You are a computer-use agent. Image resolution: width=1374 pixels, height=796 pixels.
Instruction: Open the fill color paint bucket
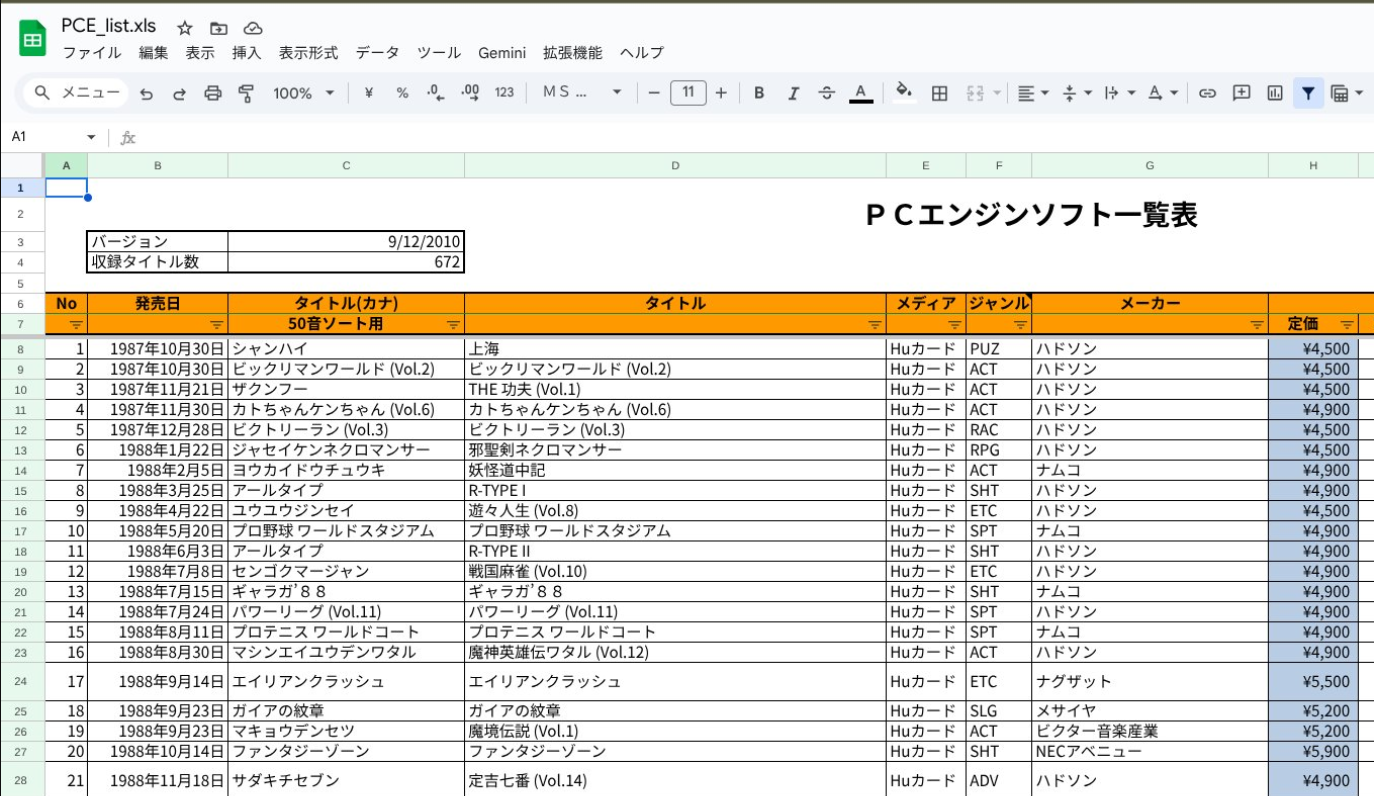pos(904,93)
